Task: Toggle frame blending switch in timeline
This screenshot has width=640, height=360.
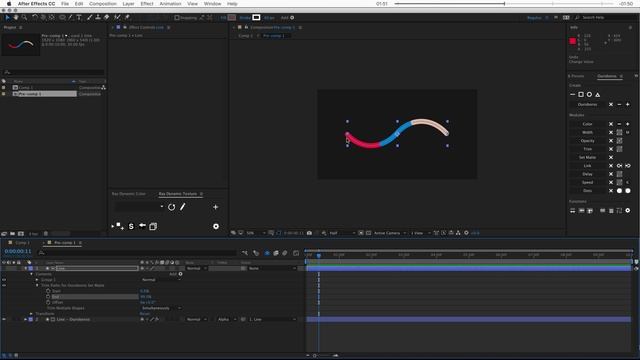Action: pos(276,253)
